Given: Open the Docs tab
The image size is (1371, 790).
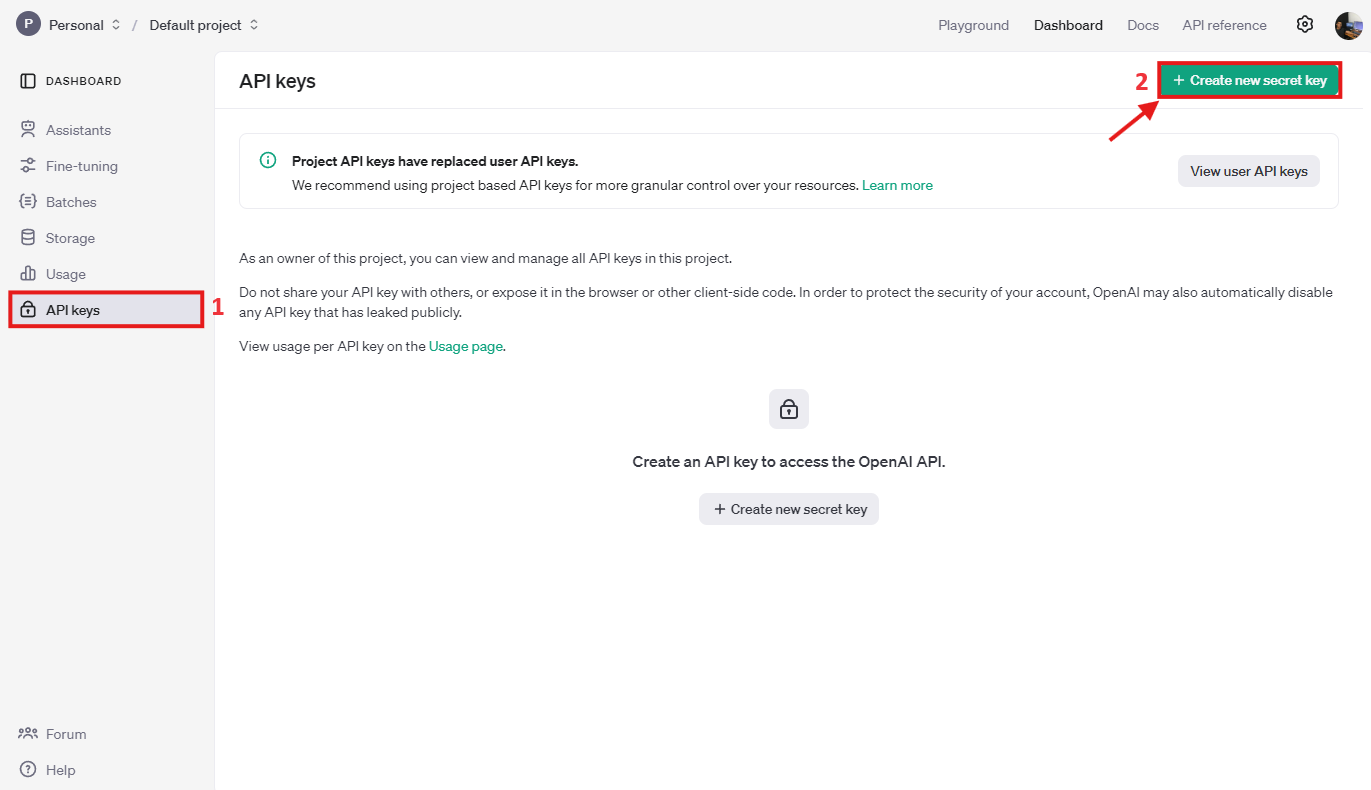Looking at the screenshot, I should click(x=1142, y=25).
